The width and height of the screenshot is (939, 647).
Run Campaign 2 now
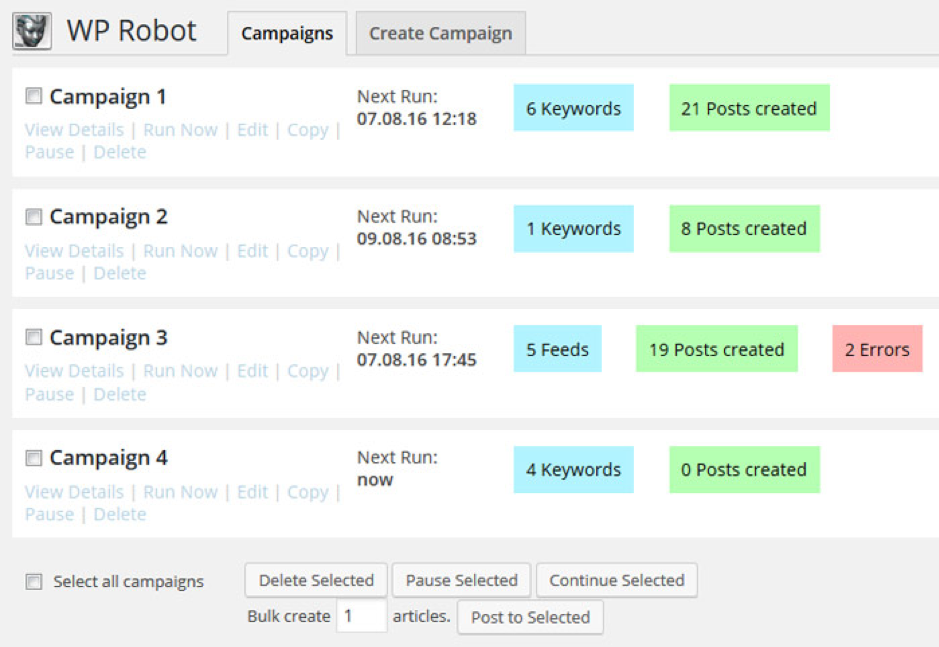click(x=181, y=250)
